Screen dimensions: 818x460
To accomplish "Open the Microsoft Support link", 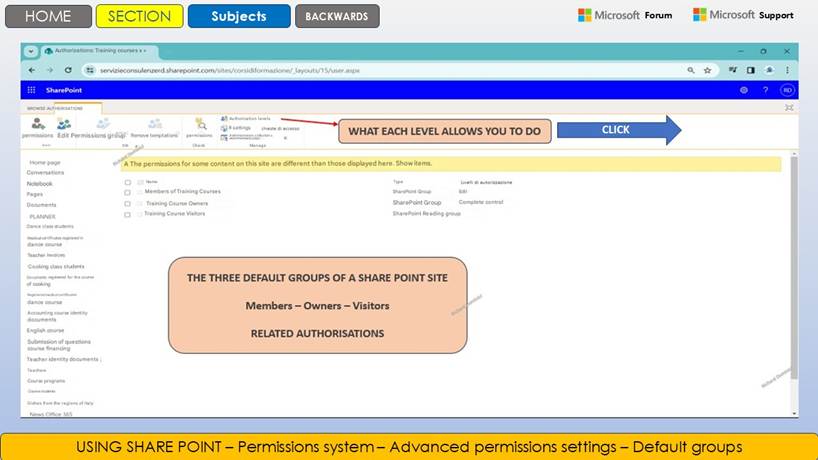I will pos(743,15).
